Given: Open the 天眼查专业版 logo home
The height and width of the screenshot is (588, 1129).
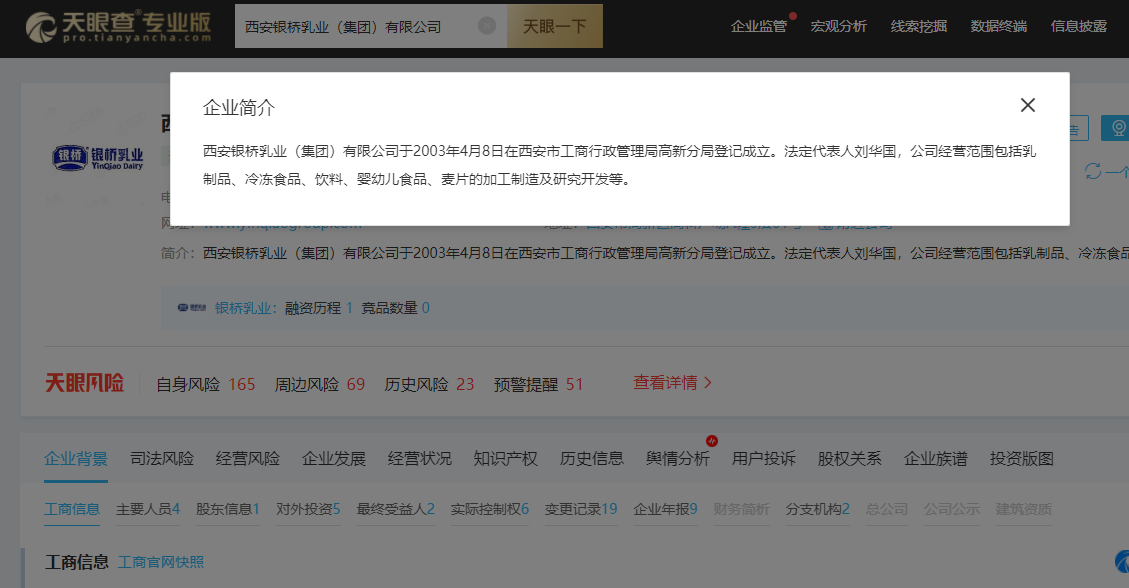Looking at the screenshot, I should (x=119, y=27).
